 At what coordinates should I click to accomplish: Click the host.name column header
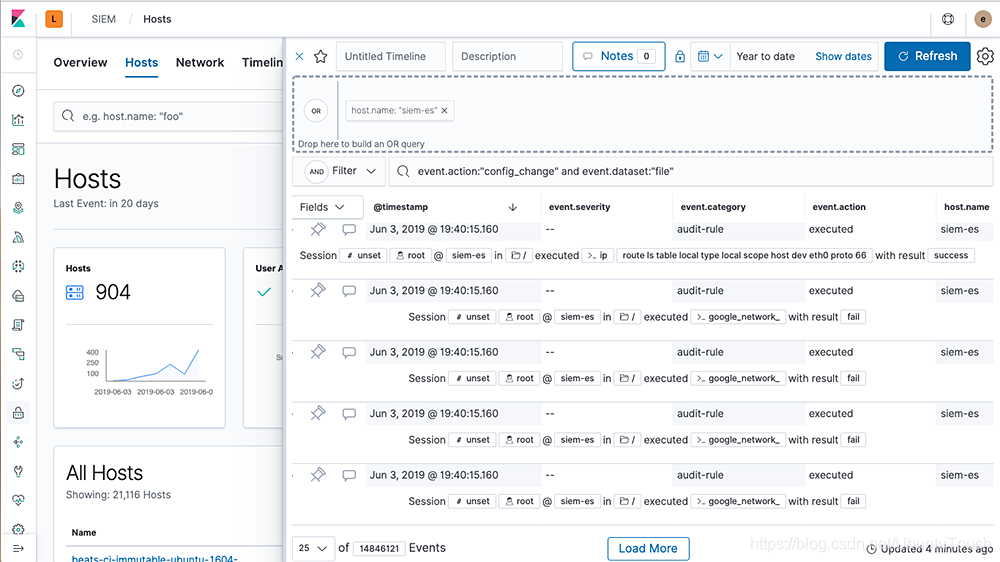966,207
